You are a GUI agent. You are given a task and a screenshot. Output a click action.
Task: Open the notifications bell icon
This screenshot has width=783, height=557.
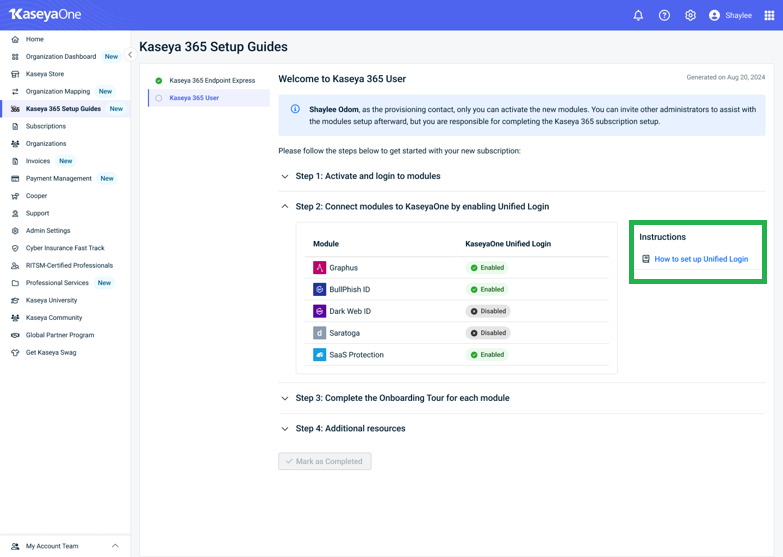(x=638, y=15)
